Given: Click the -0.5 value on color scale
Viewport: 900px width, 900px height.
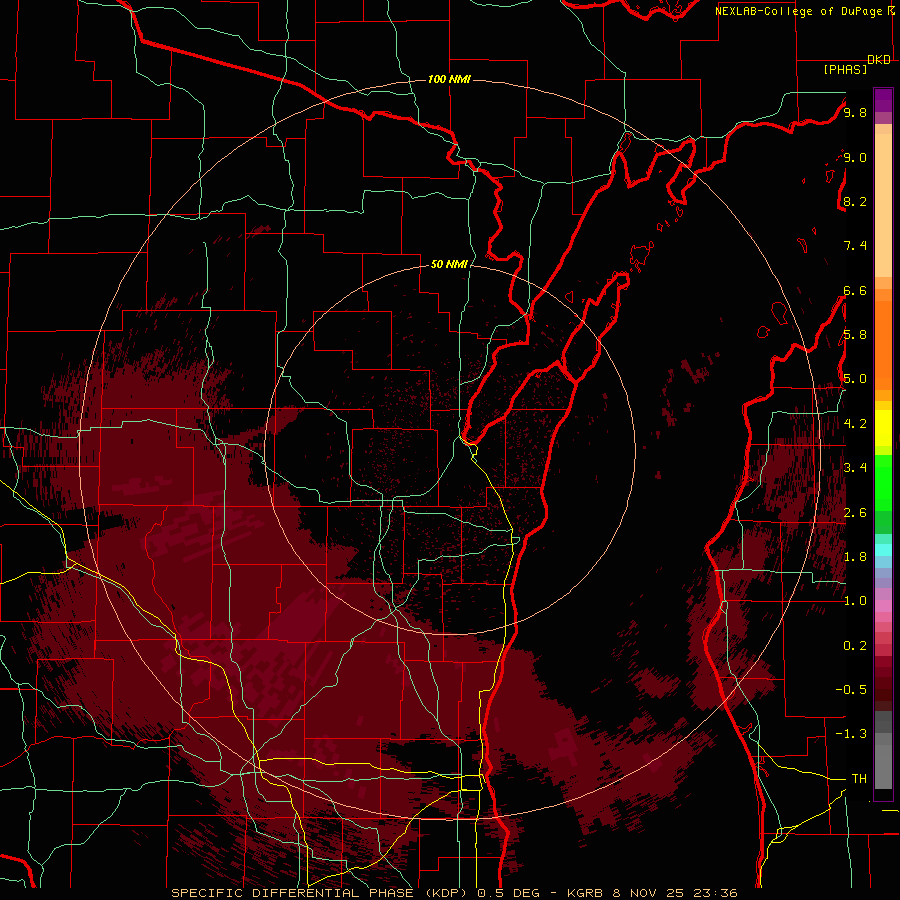Looking at the screenshot, I should [851, 689].
